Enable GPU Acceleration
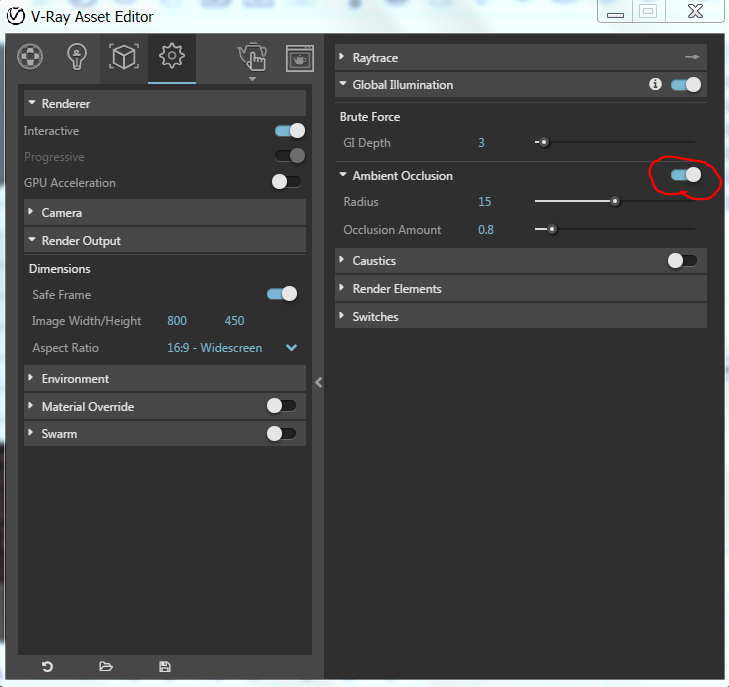This screenshot has width=729, height=687. (286, 182)
